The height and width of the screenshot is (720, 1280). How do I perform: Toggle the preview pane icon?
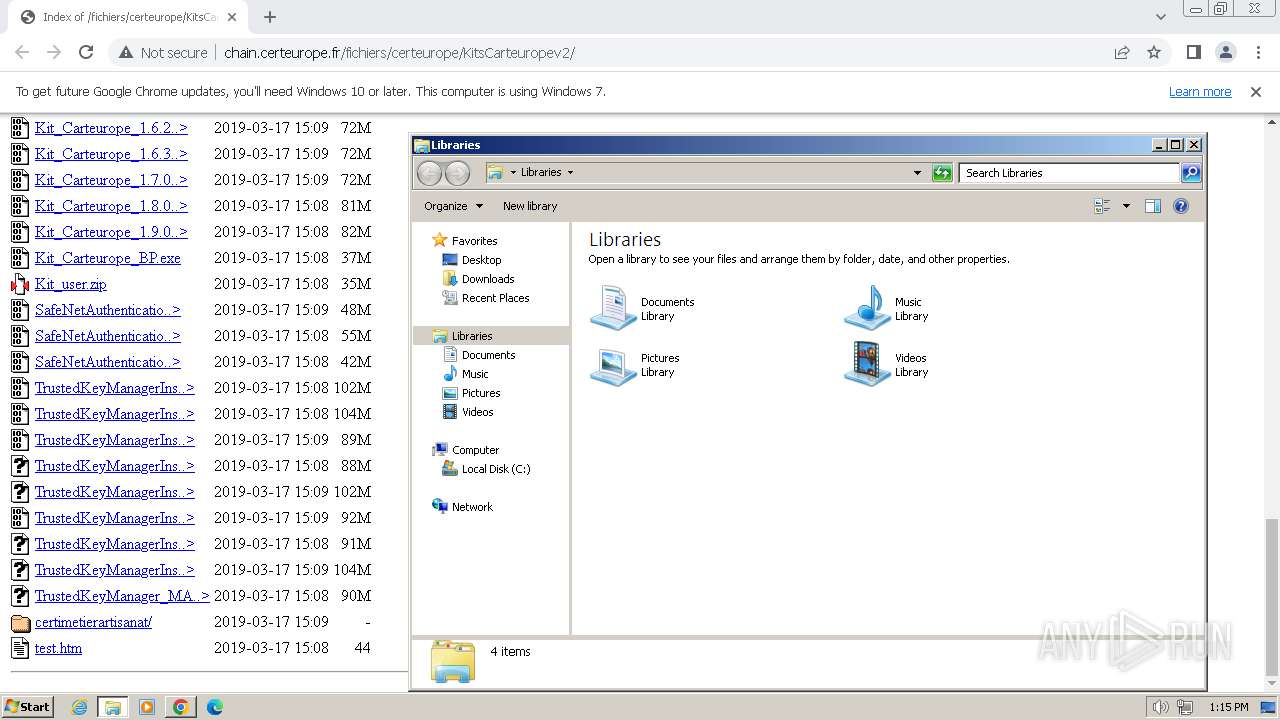1153,206
